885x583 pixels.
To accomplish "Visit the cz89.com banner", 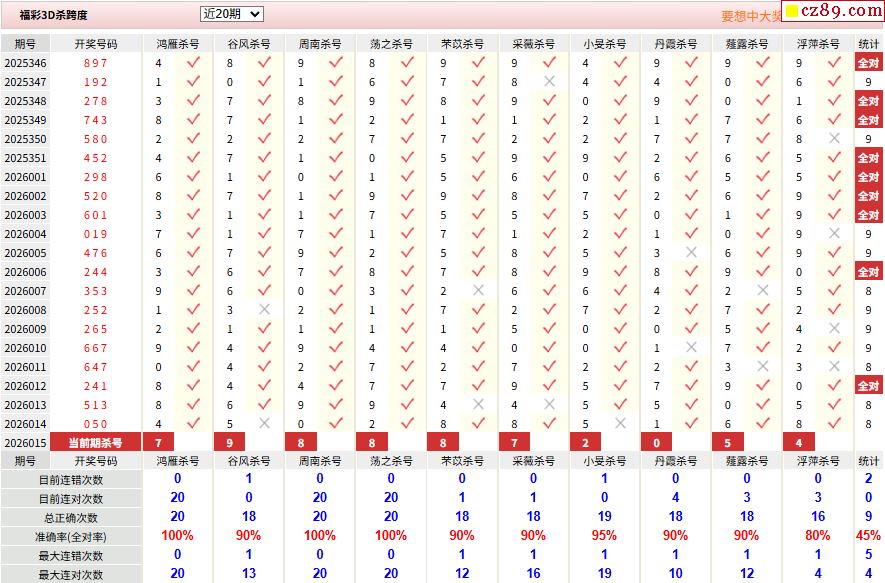I will pyautogui.click(x=833, y=11).
